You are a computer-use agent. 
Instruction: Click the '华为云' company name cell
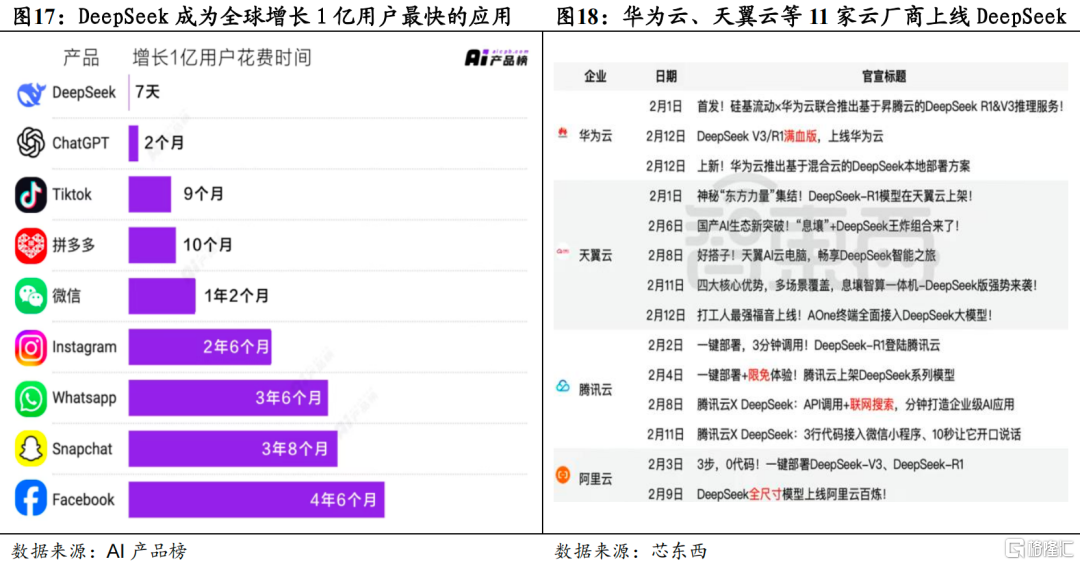click(595, 136)
